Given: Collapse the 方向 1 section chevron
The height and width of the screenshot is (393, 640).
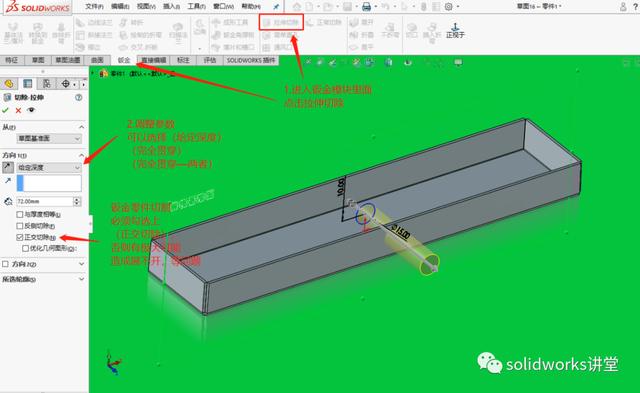Looking at the screenshot, I should pyautogui.click(x=81, y=155).
